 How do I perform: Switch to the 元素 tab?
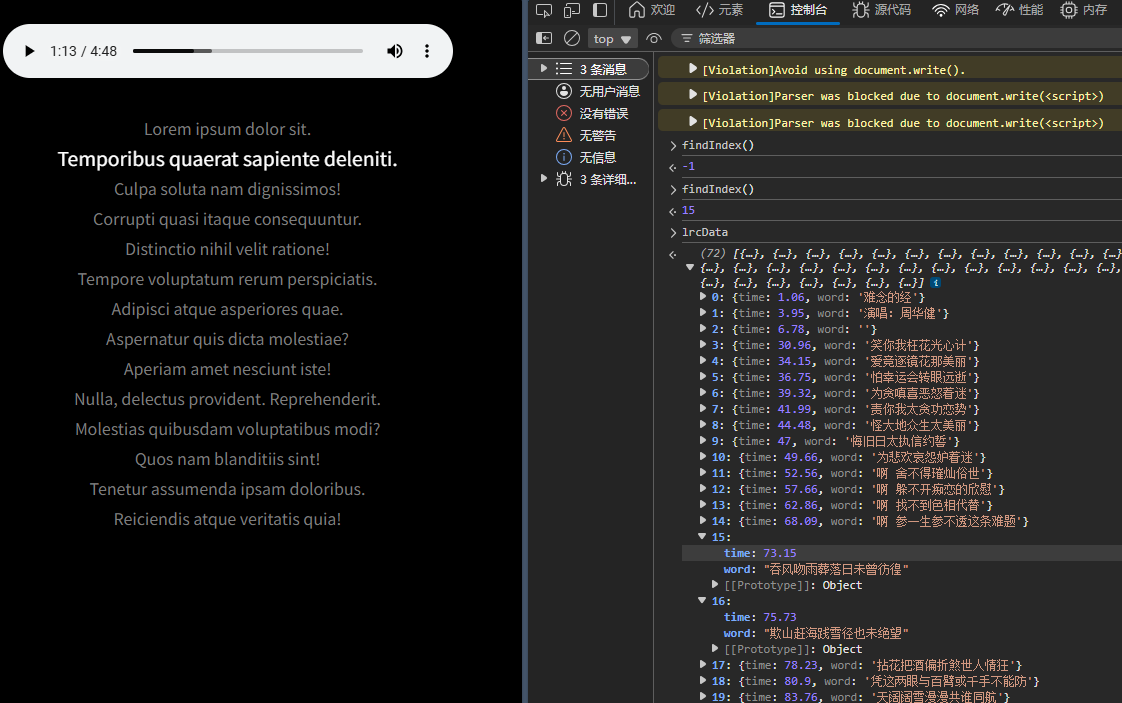pos(720,10)
